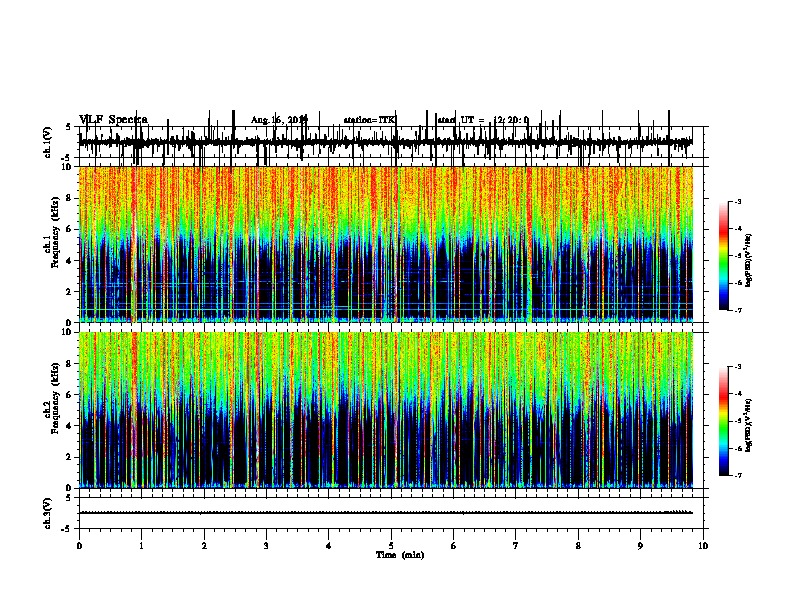Screen dimensions: 792x612
Task: Click the ch.3(V) axis label
Action: tap(47, 513)
